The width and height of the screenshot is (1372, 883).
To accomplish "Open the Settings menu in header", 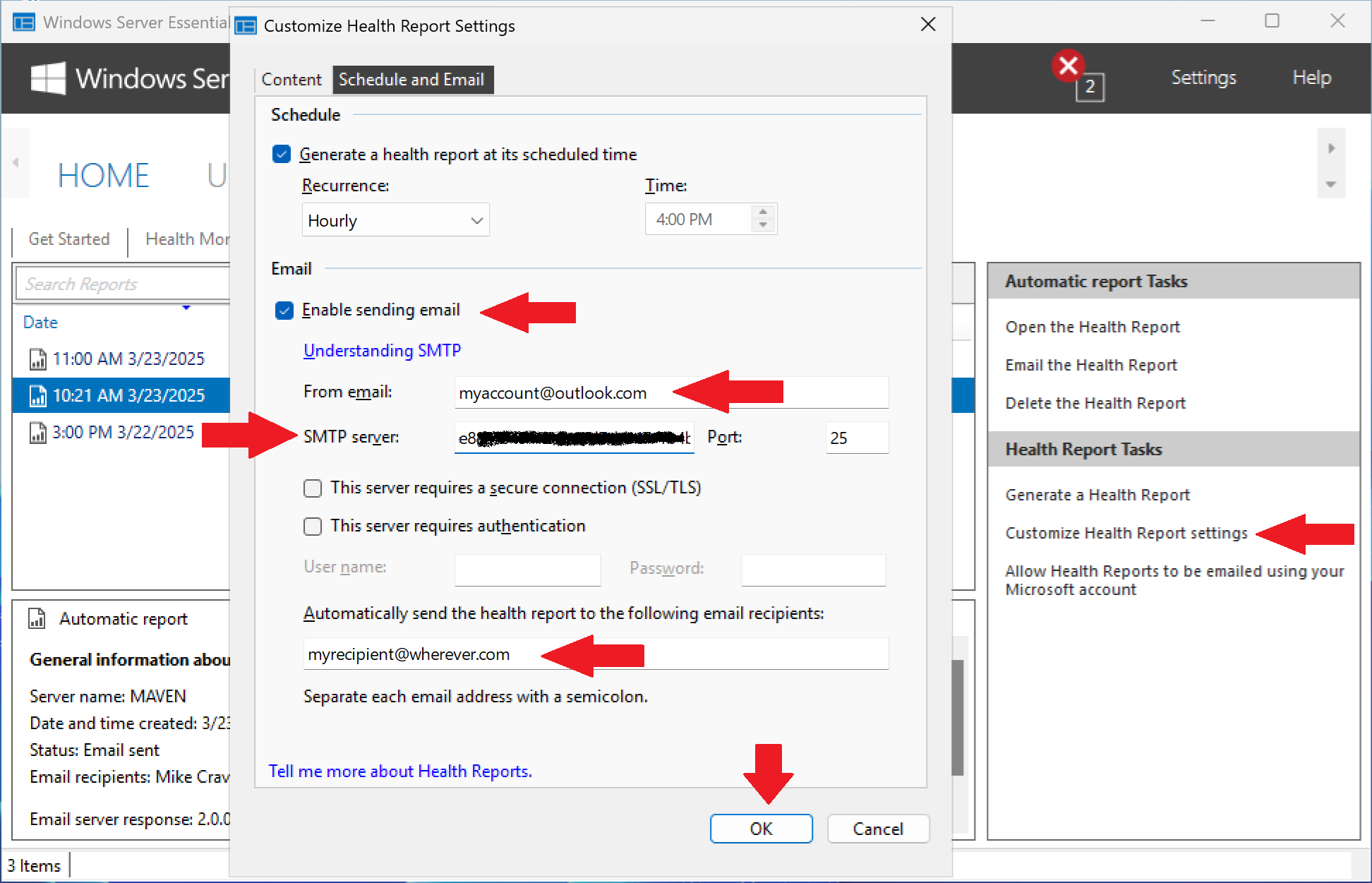I will pos(1203,78).
